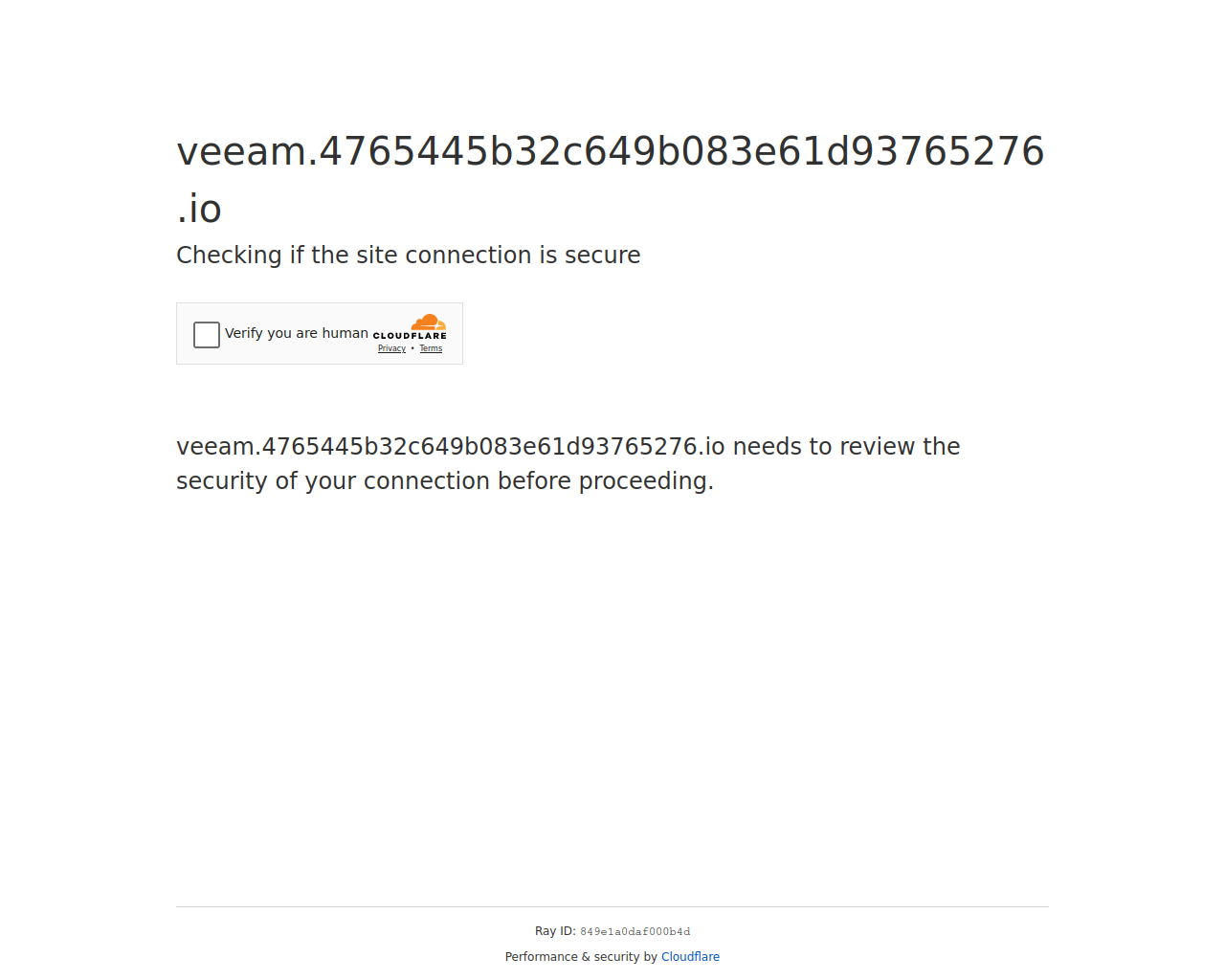Click the horizontal divider above the footer

[x=612, y=906]
